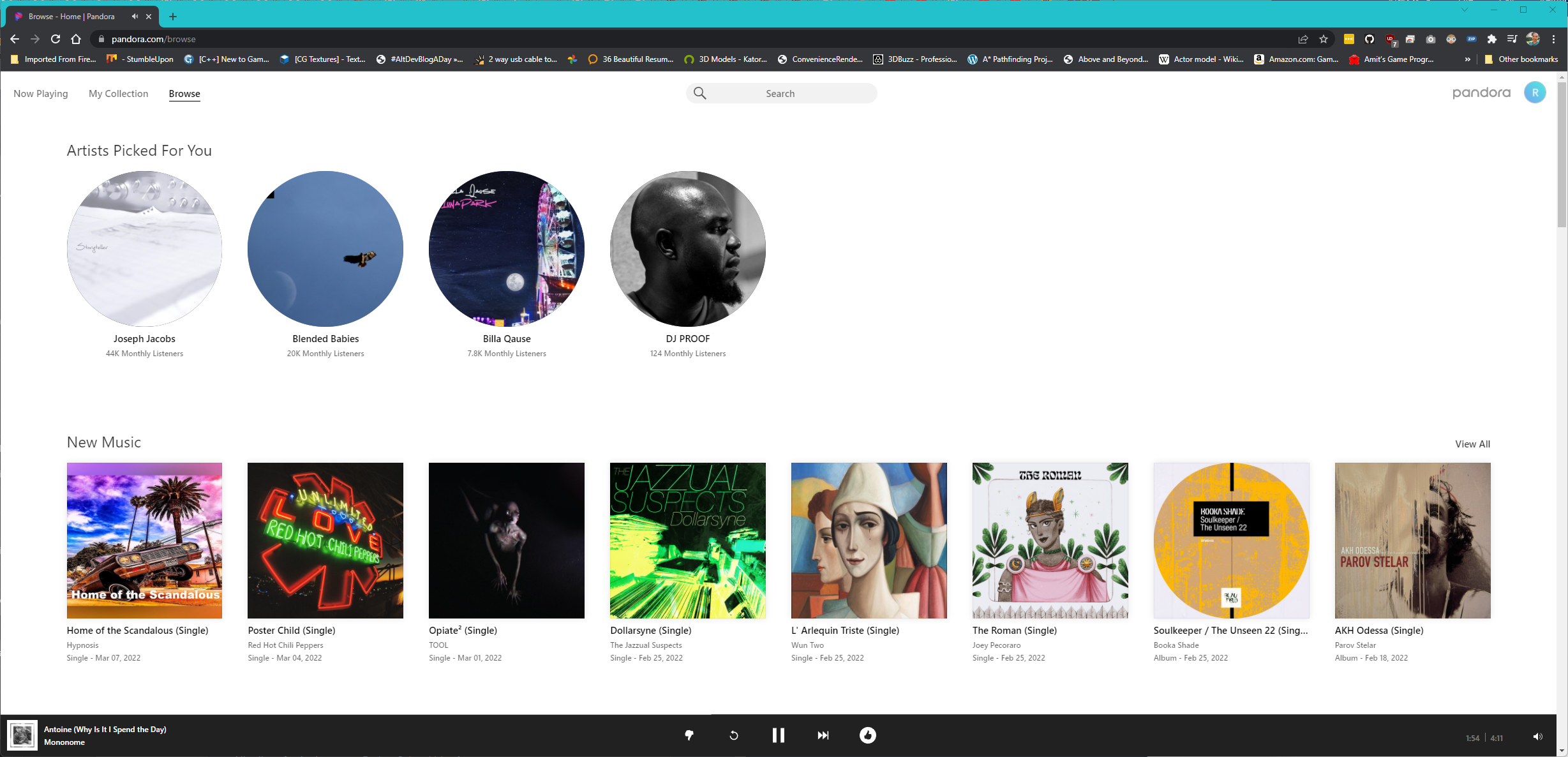Screen dimensions: 1568x757
Task: Open Opiate² album cover
Action: 507,541
